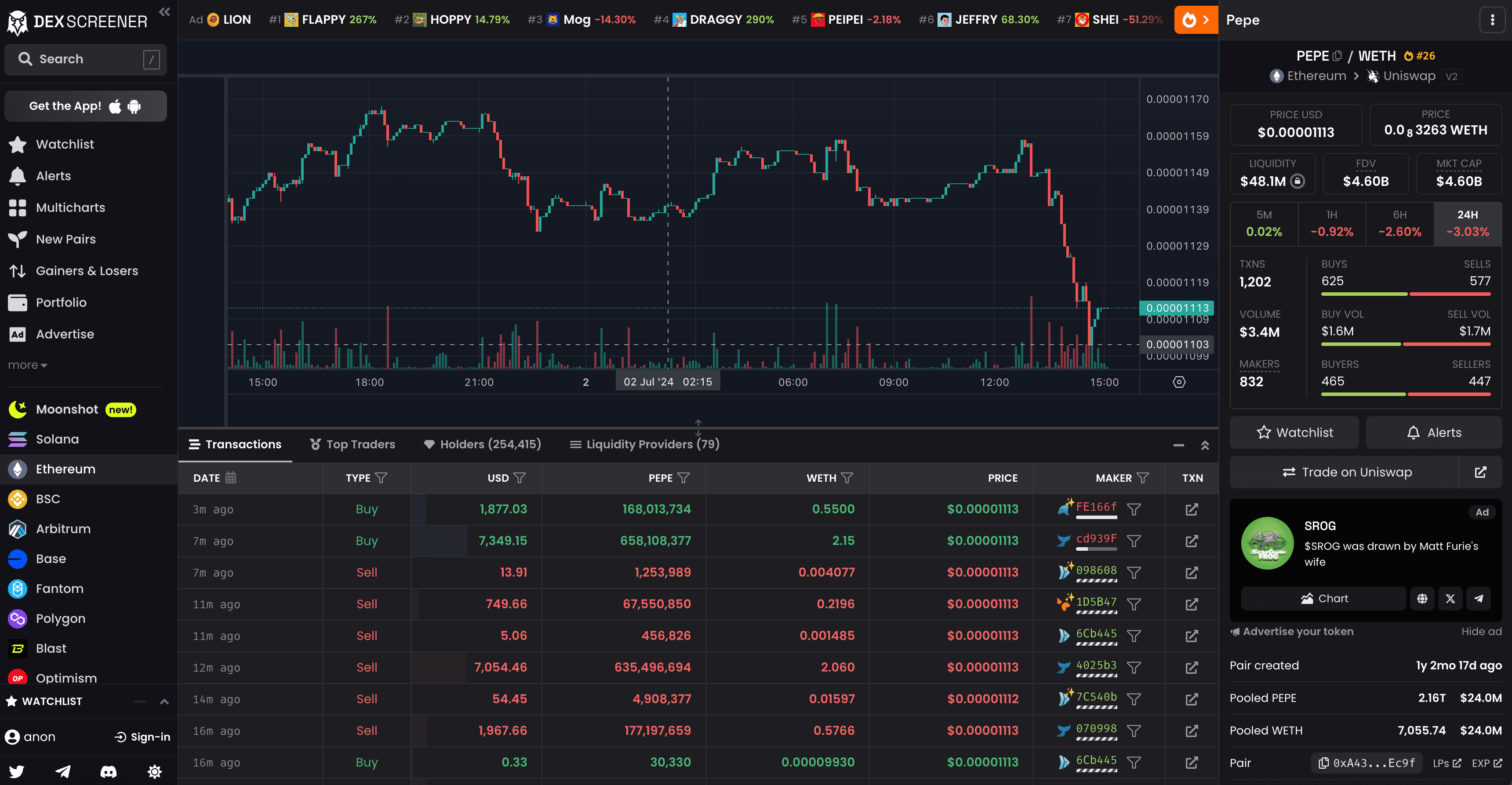Screen dimensions: 1512x785
Task: Click Get the App! button
Action: click(x=86, y=106)
